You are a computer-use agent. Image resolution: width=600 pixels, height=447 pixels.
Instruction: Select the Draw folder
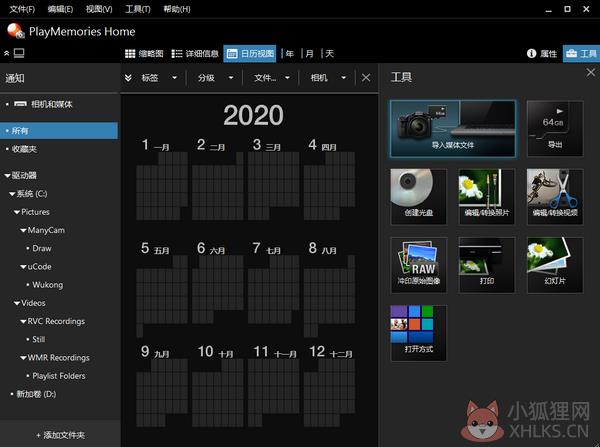pyautogui.click(x=42, y=248)
